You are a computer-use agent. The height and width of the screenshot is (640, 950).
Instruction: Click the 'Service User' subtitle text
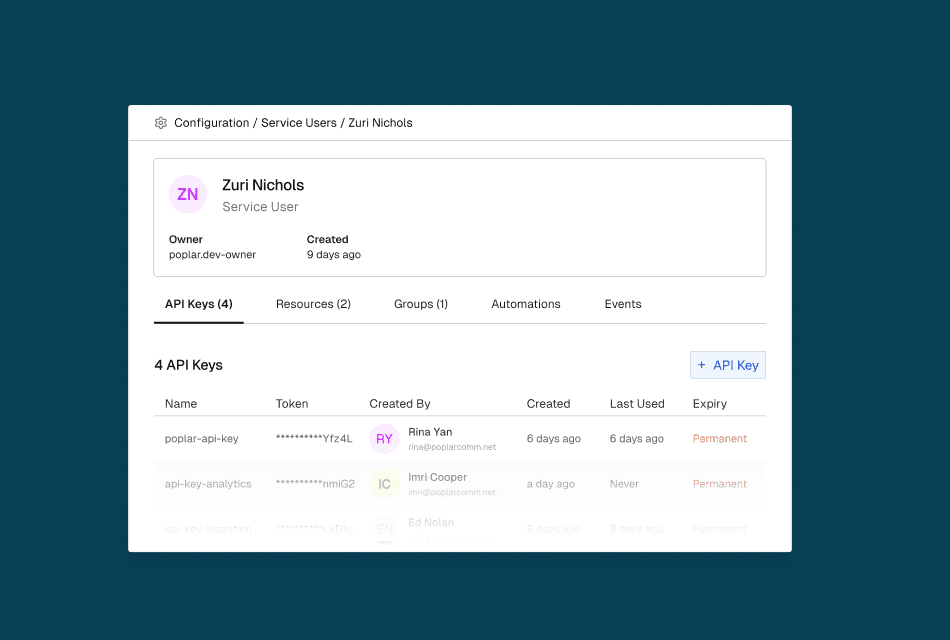pos(260,207)
